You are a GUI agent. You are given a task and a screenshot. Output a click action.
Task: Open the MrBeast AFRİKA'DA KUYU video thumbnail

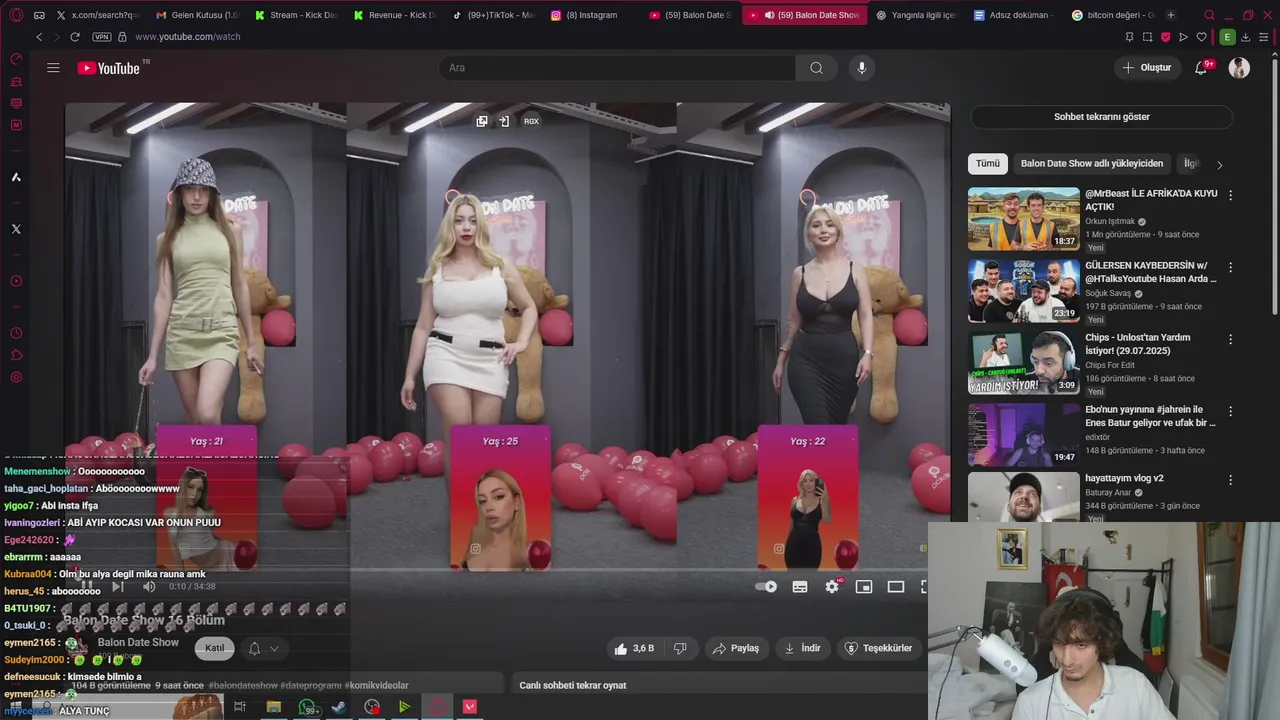(1024, 219)
